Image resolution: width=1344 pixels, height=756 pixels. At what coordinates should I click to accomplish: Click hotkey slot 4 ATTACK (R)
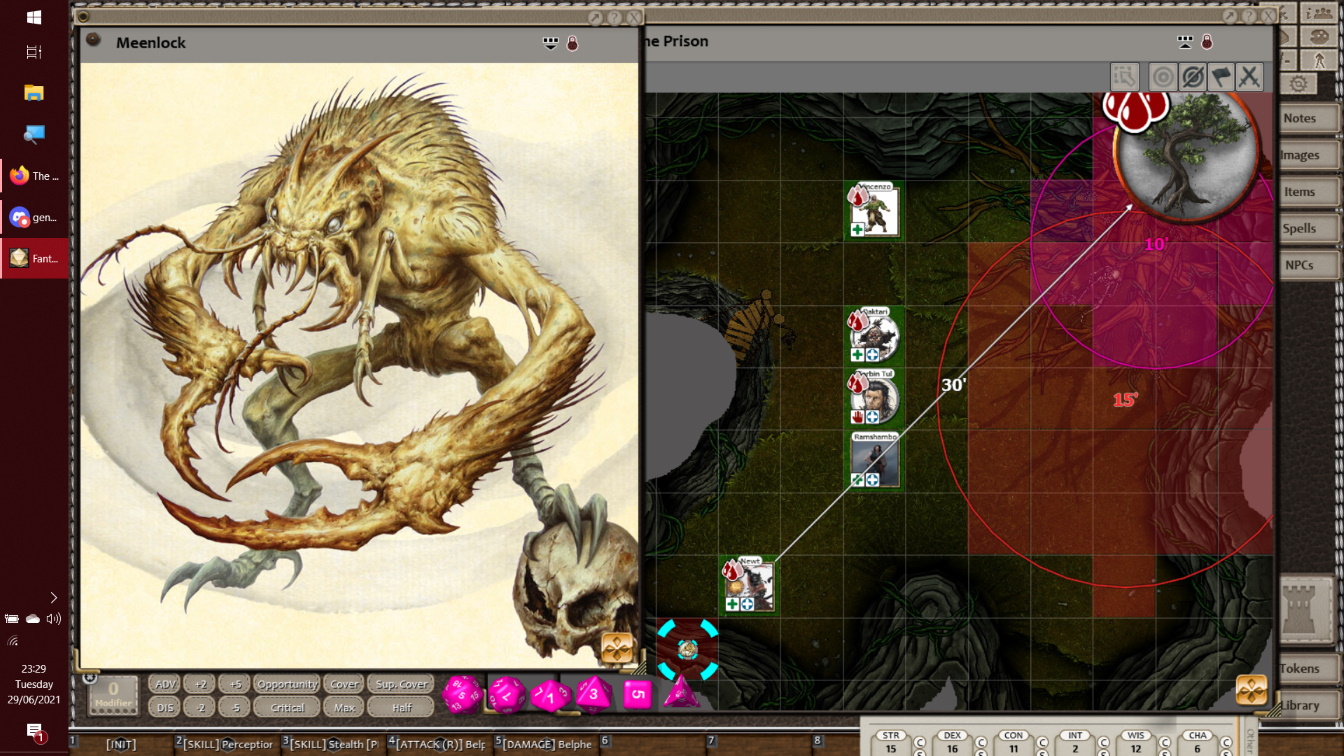click(x=439, y=744)
